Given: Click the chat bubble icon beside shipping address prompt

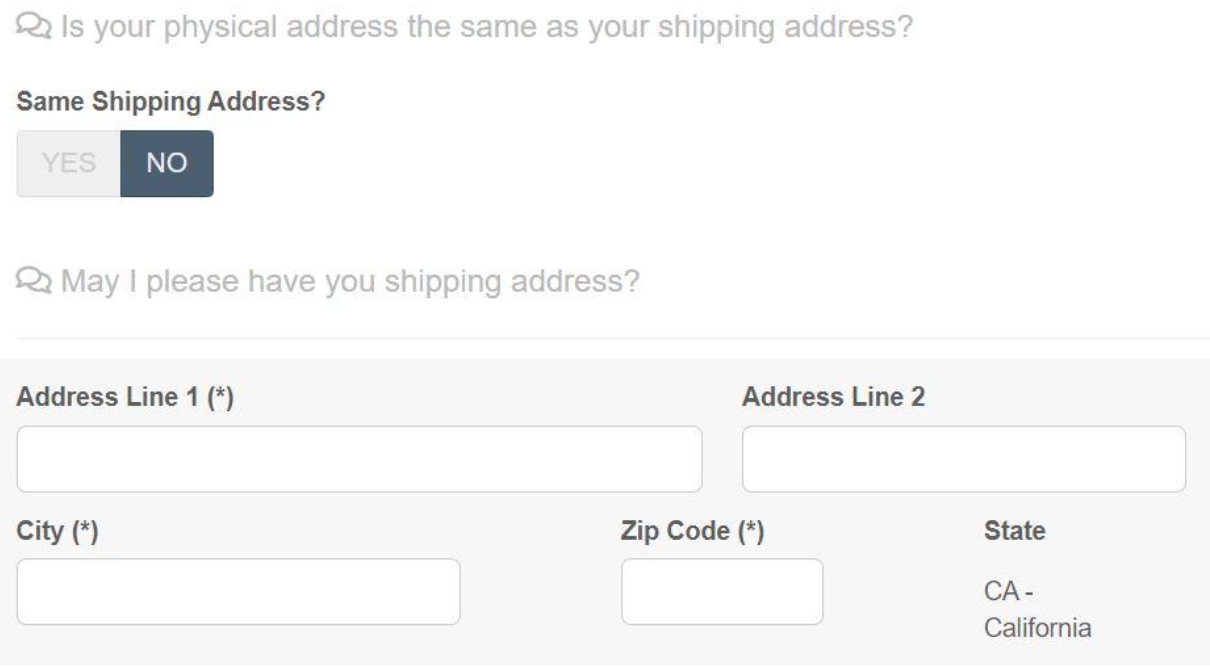Looking at the screenshot, I should [x=30, y=283].
